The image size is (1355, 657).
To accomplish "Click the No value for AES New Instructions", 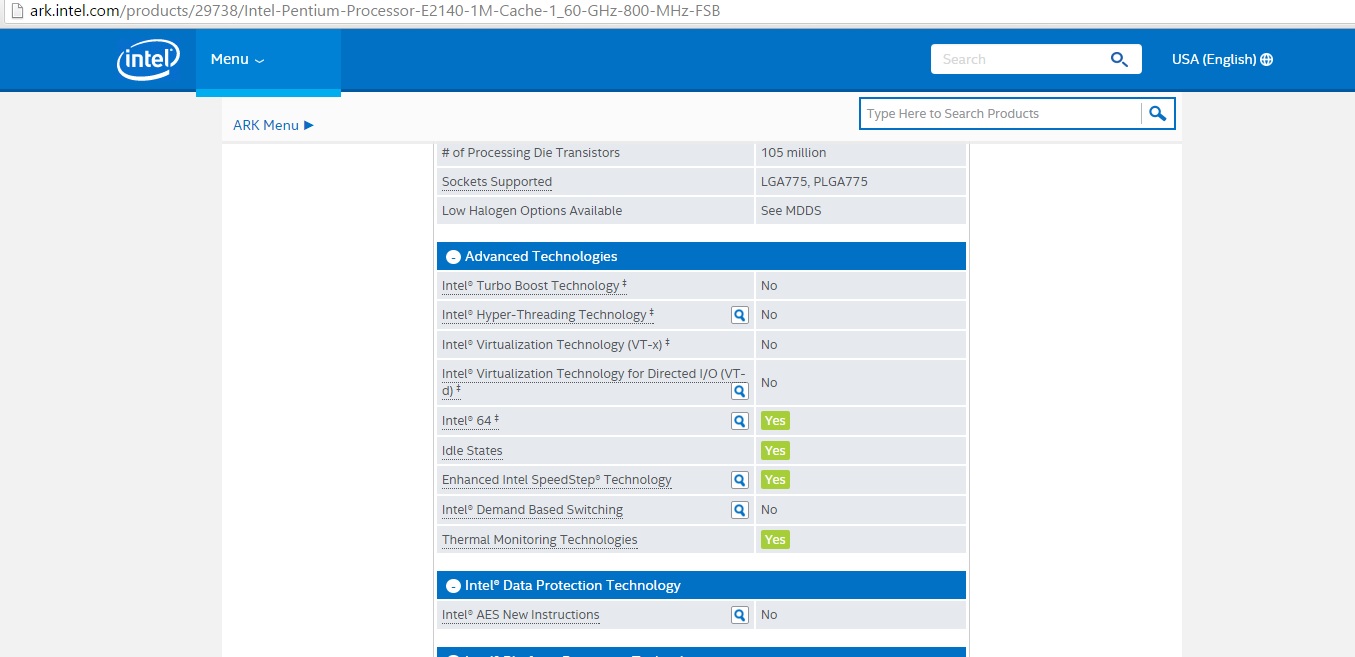I will point(769,615).
